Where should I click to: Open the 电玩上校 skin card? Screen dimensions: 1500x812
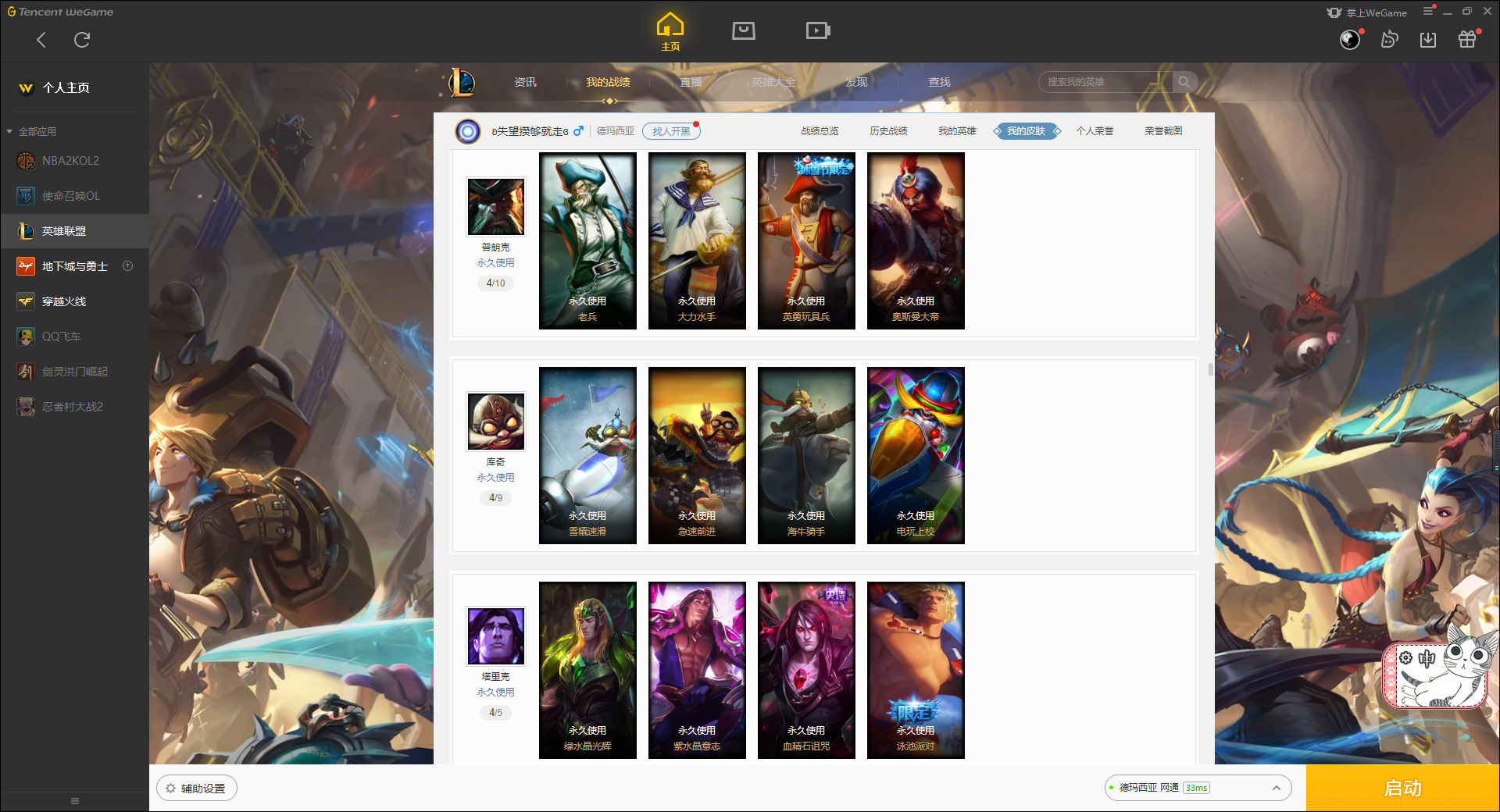tap(916, 455)
